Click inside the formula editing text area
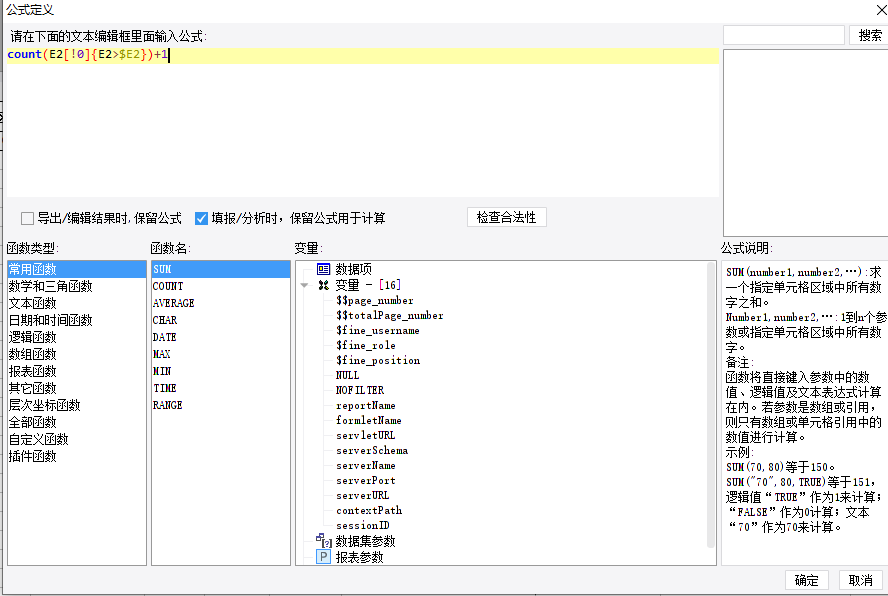Viewport: 888px width, 596px height. click(x=362, y=123)
